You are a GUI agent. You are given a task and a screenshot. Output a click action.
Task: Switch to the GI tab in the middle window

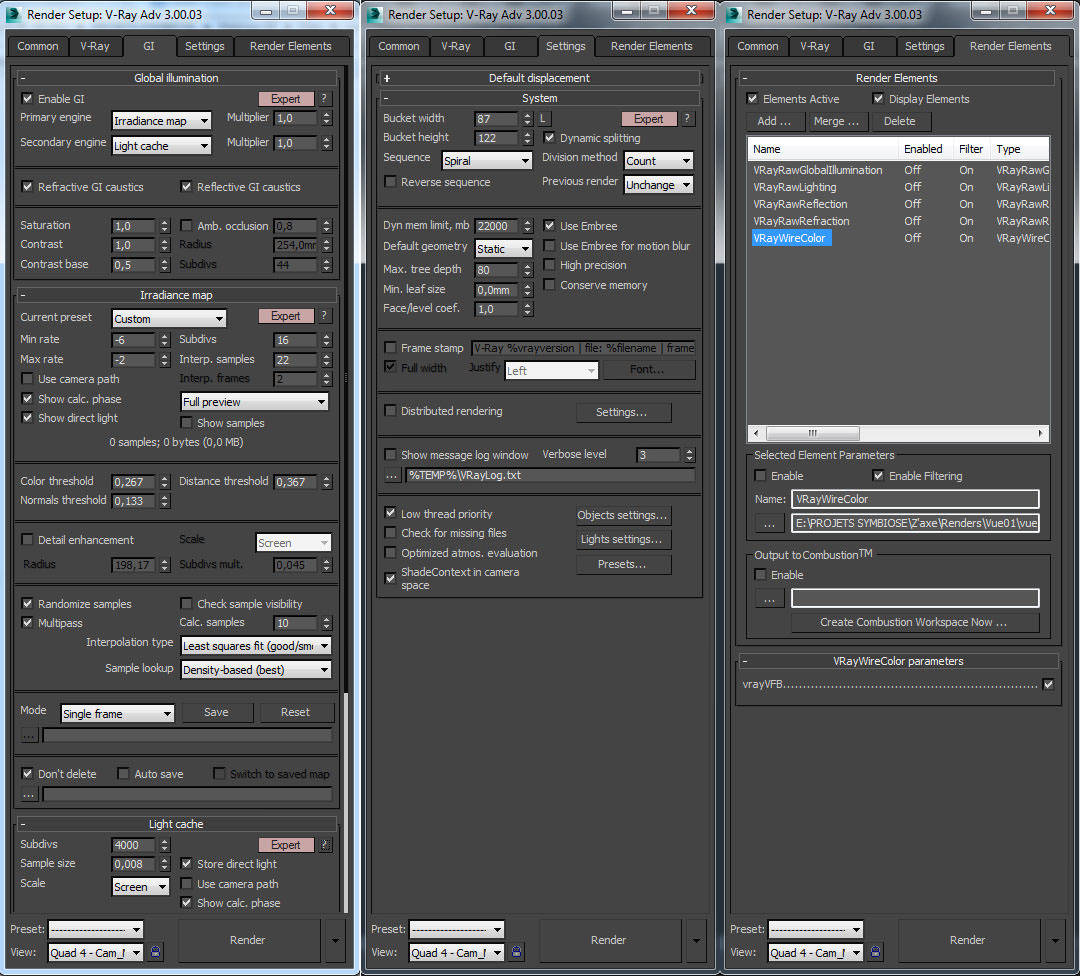click(510, 46)
